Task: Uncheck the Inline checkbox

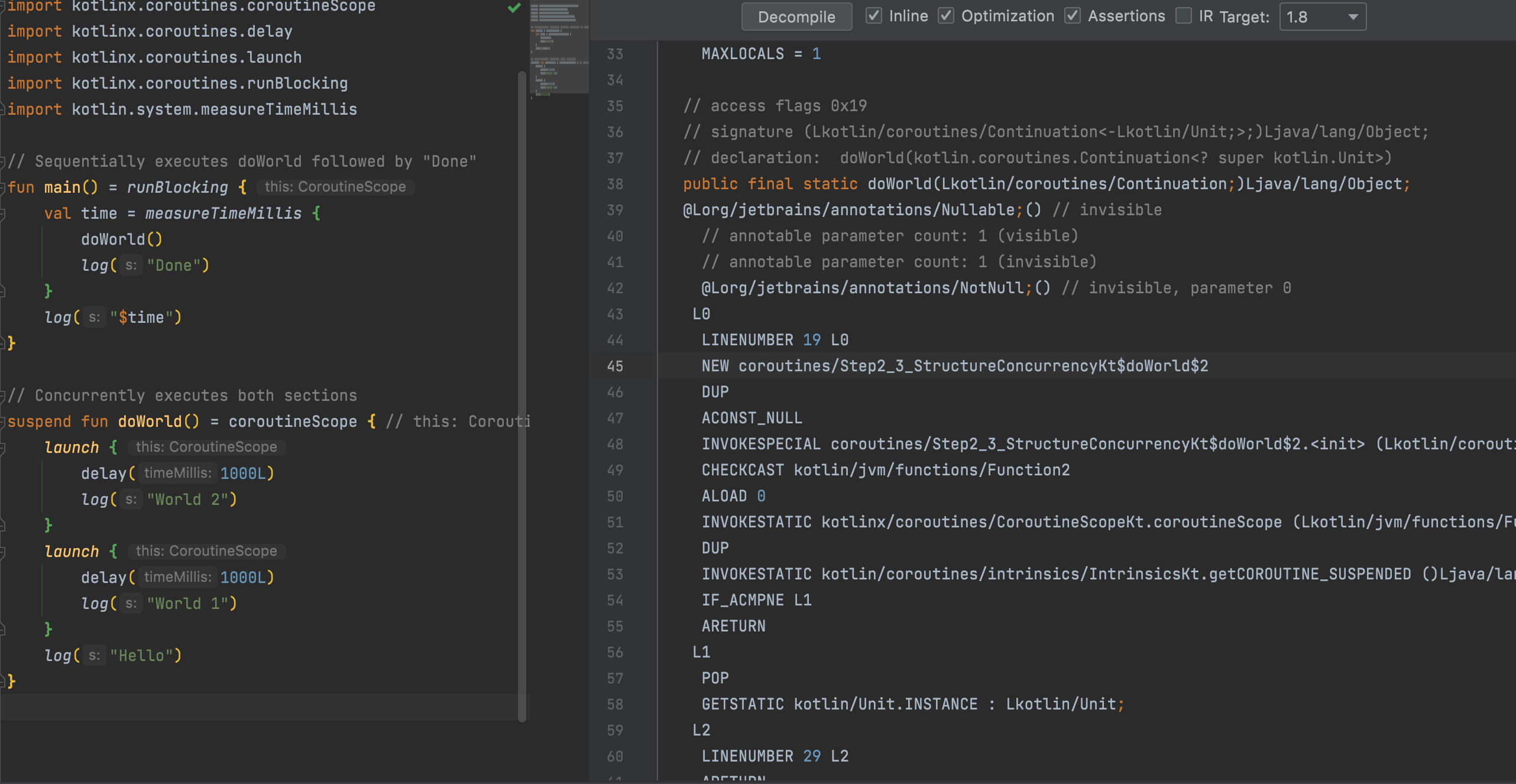Action: [x=873, y=16]
